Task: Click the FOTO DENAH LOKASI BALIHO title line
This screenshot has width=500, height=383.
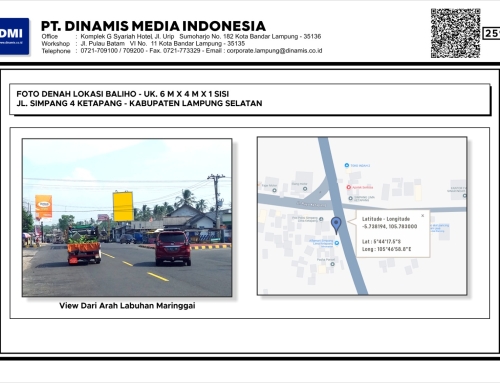Action: pos(123,94)
